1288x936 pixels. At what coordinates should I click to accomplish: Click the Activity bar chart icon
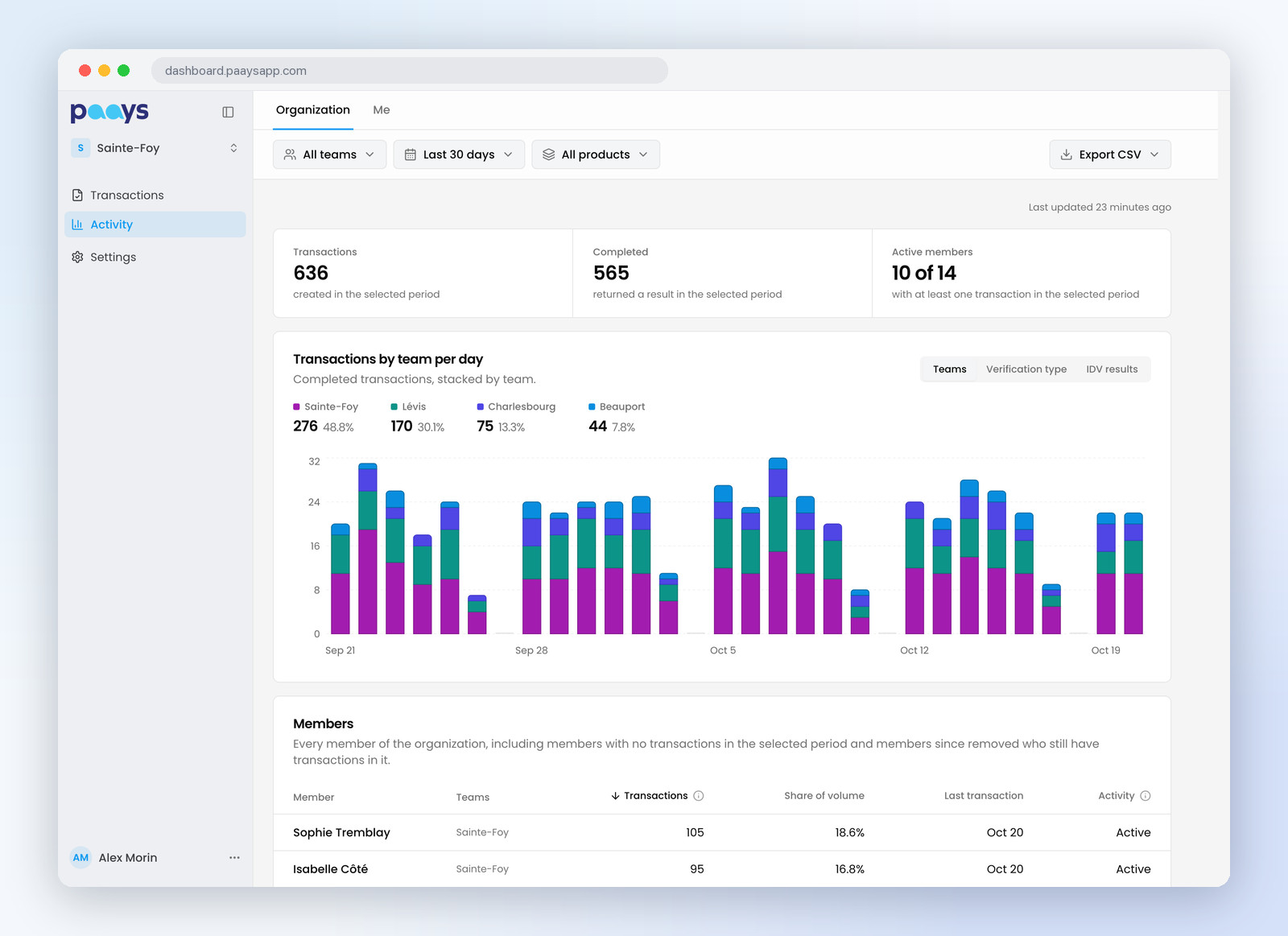pyautogui.click(x=77, y=225)
